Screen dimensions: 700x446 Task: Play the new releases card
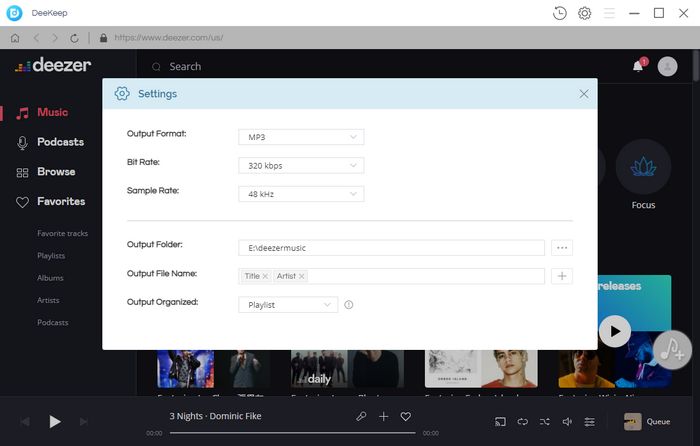(615, 331)
